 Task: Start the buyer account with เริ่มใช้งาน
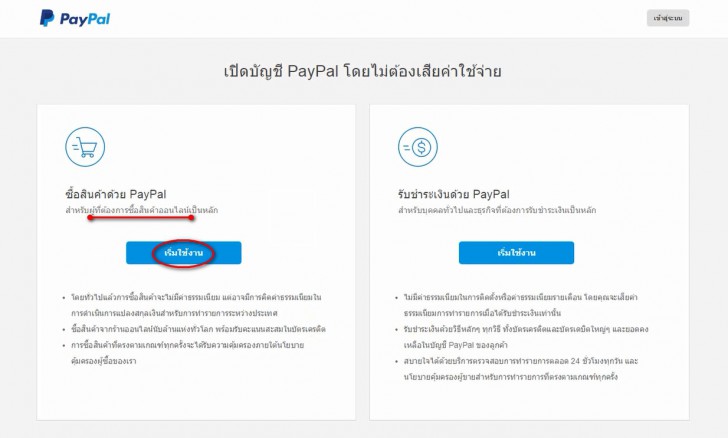click(183, 253)
